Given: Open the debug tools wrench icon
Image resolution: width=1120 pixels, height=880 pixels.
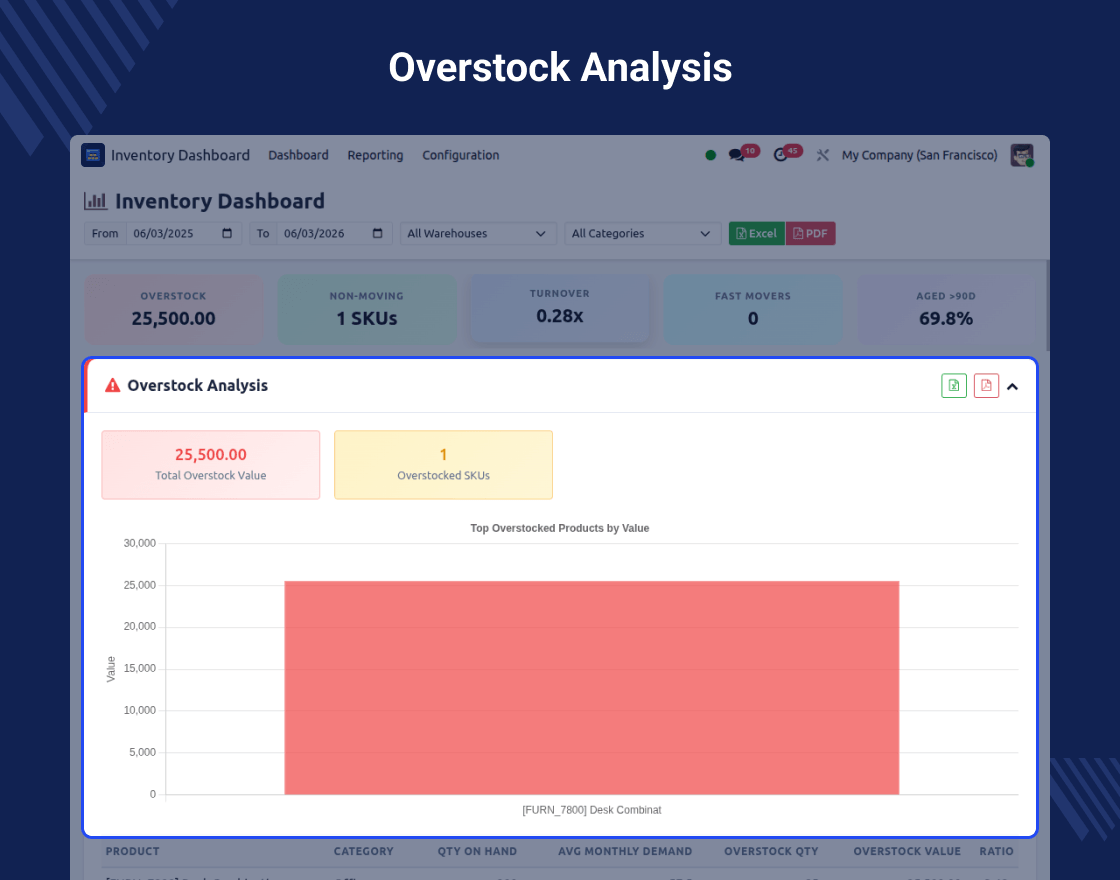Looking at the screenshot, I should (x=823, y=155).
